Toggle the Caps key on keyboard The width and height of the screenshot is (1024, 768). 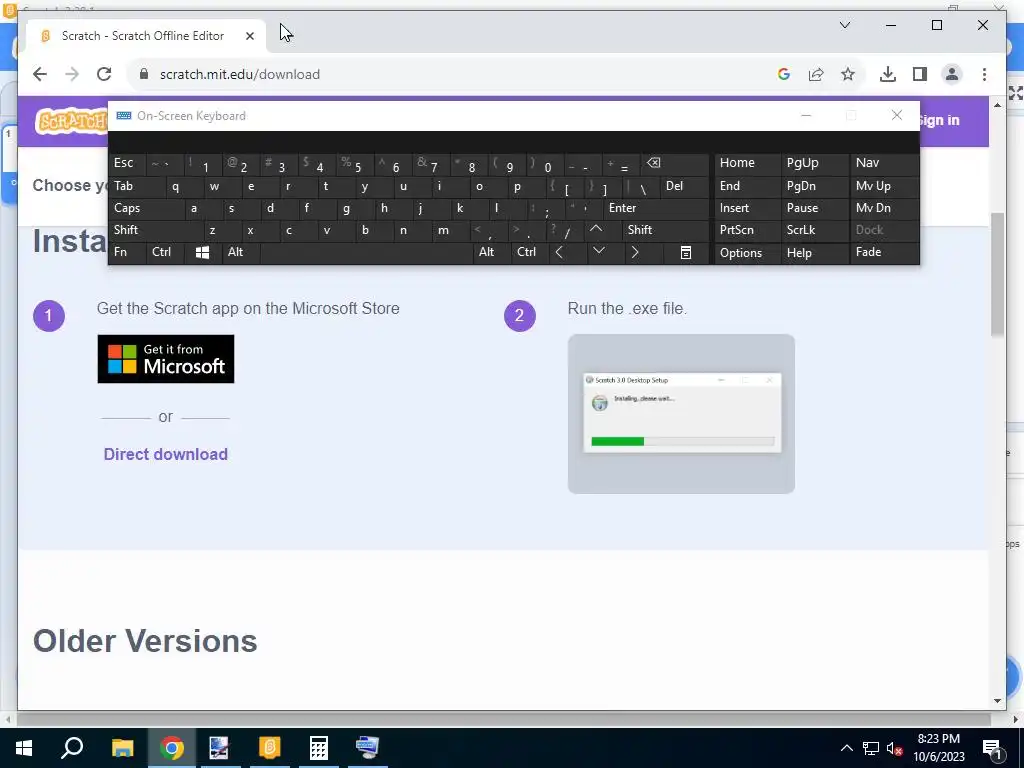[x=146, y=208]
